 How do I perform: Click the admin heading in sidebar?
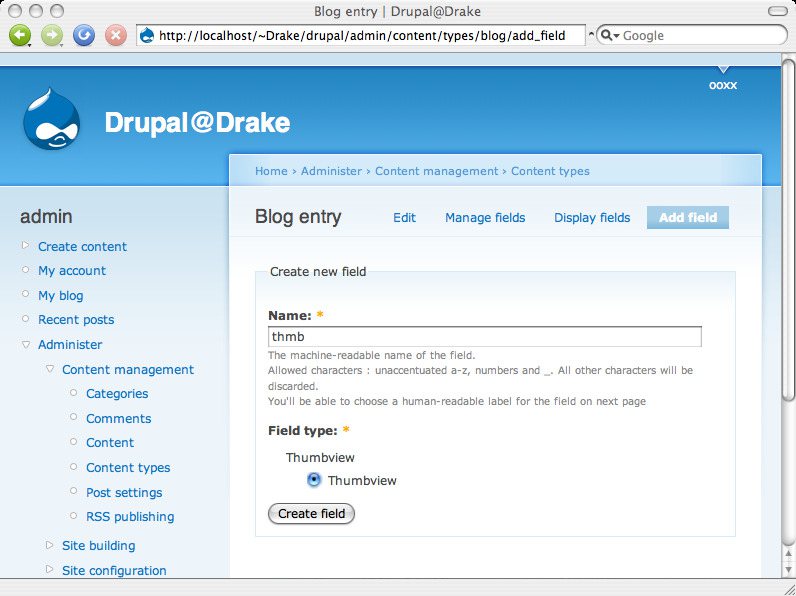click(x=46, y=217)
